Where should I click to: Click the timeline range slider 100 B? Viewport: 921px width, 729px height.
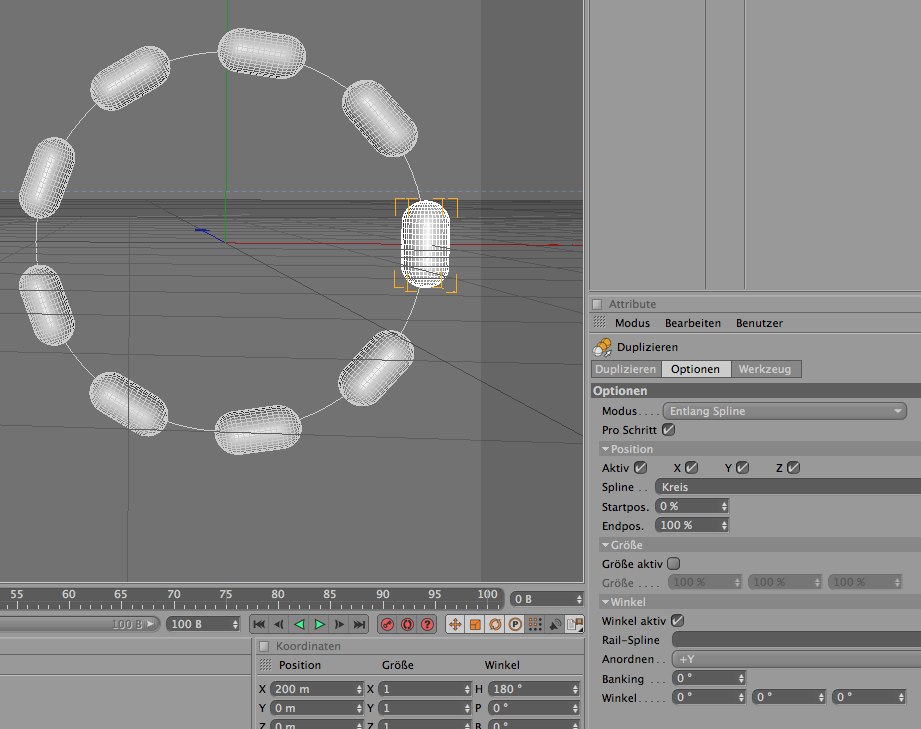[79, 624]
